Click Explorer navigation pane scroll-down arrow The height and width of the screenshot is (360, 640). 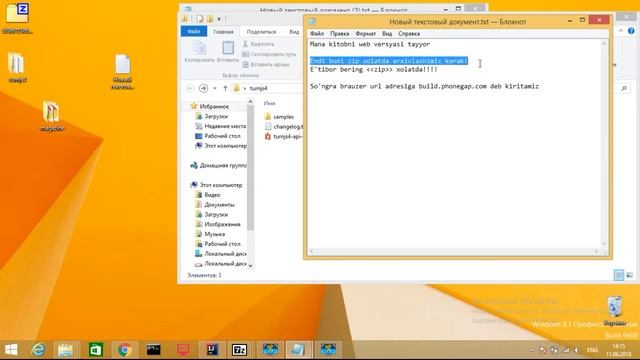click(x=250, y=266)
